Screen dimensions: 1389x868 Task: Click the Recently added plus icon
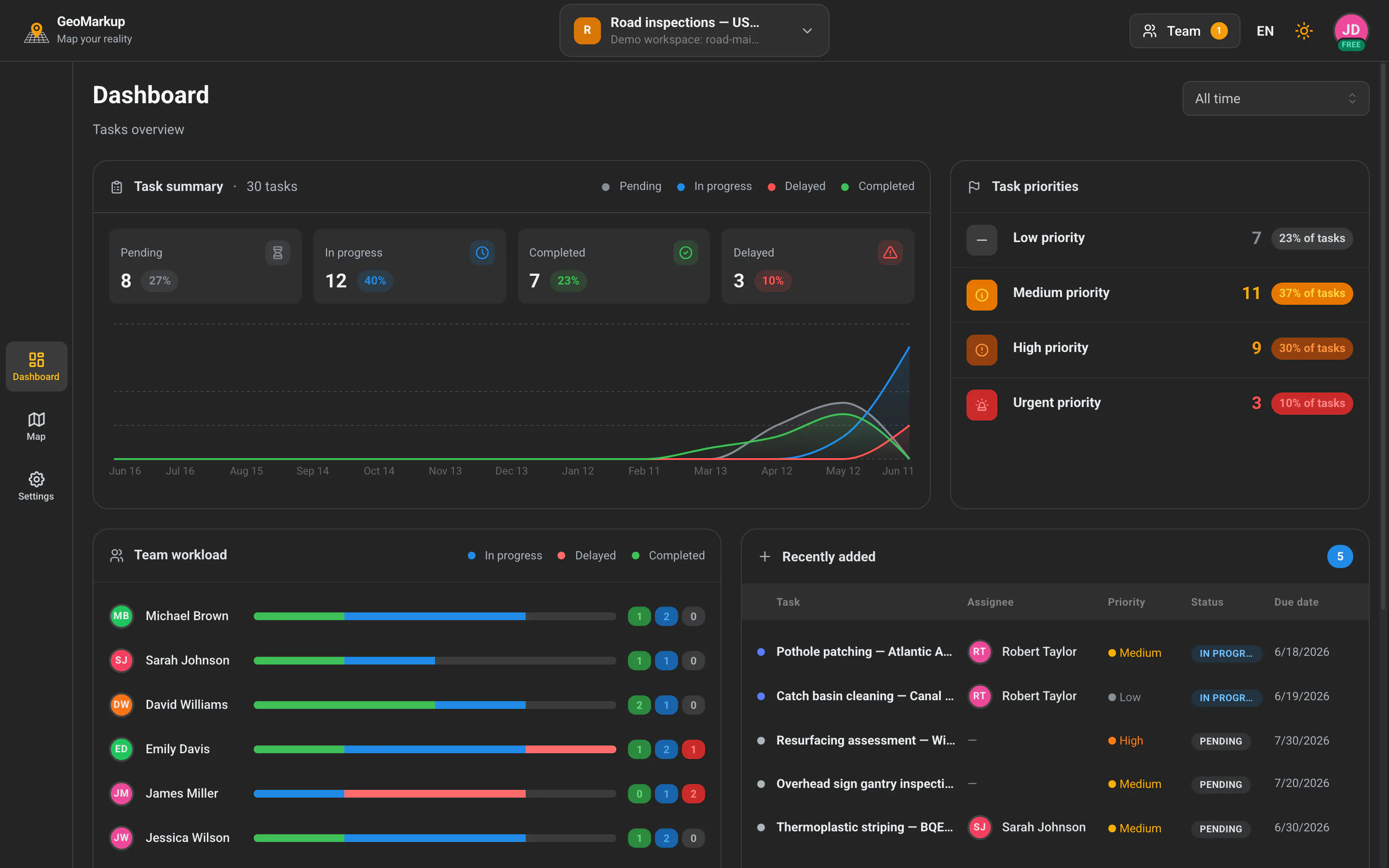point(764,557)
